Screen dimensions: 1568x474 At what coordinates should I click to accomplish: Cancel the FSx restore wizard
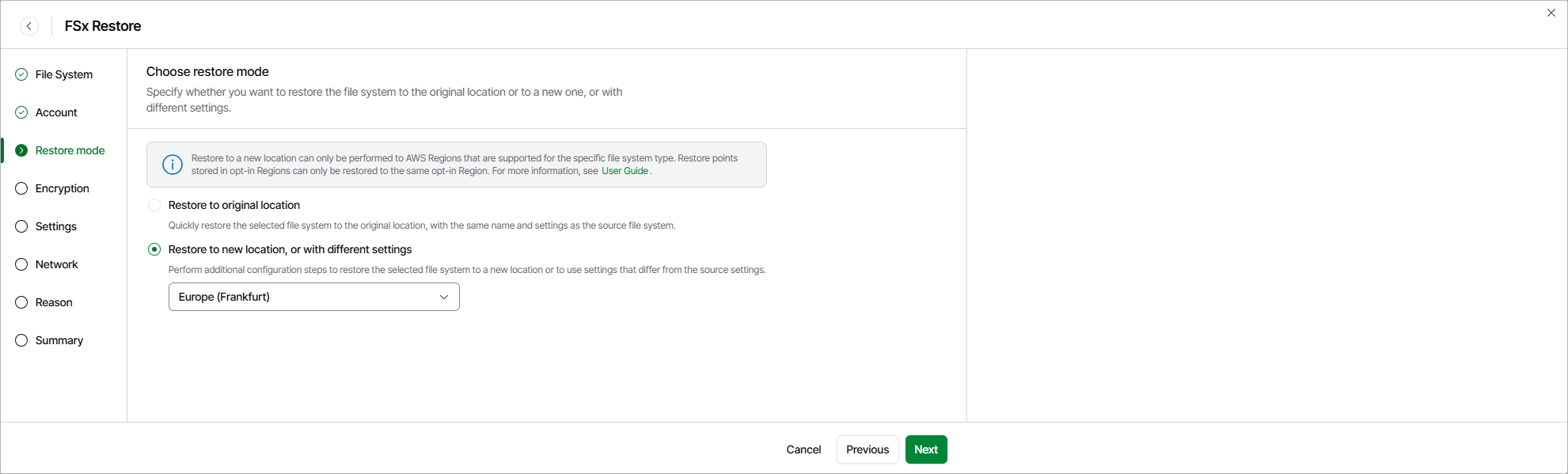[803, 449]
